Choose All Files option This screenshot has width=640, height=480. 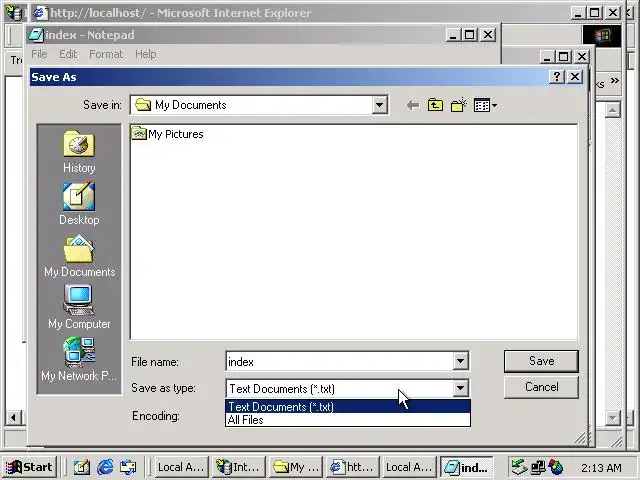pyautogui.click(x=348, y=420)
